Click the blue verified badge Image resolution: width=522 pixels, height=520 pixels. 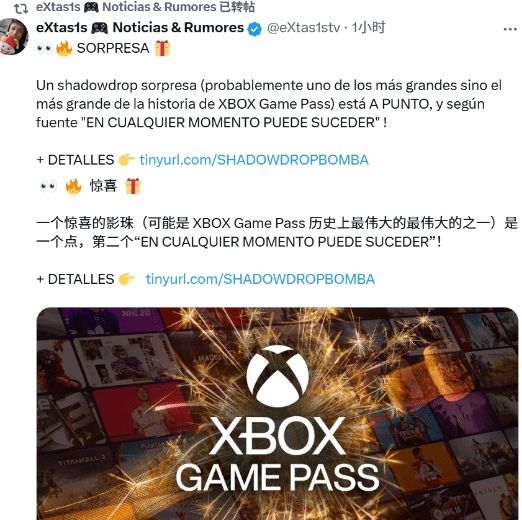[255, 29]
